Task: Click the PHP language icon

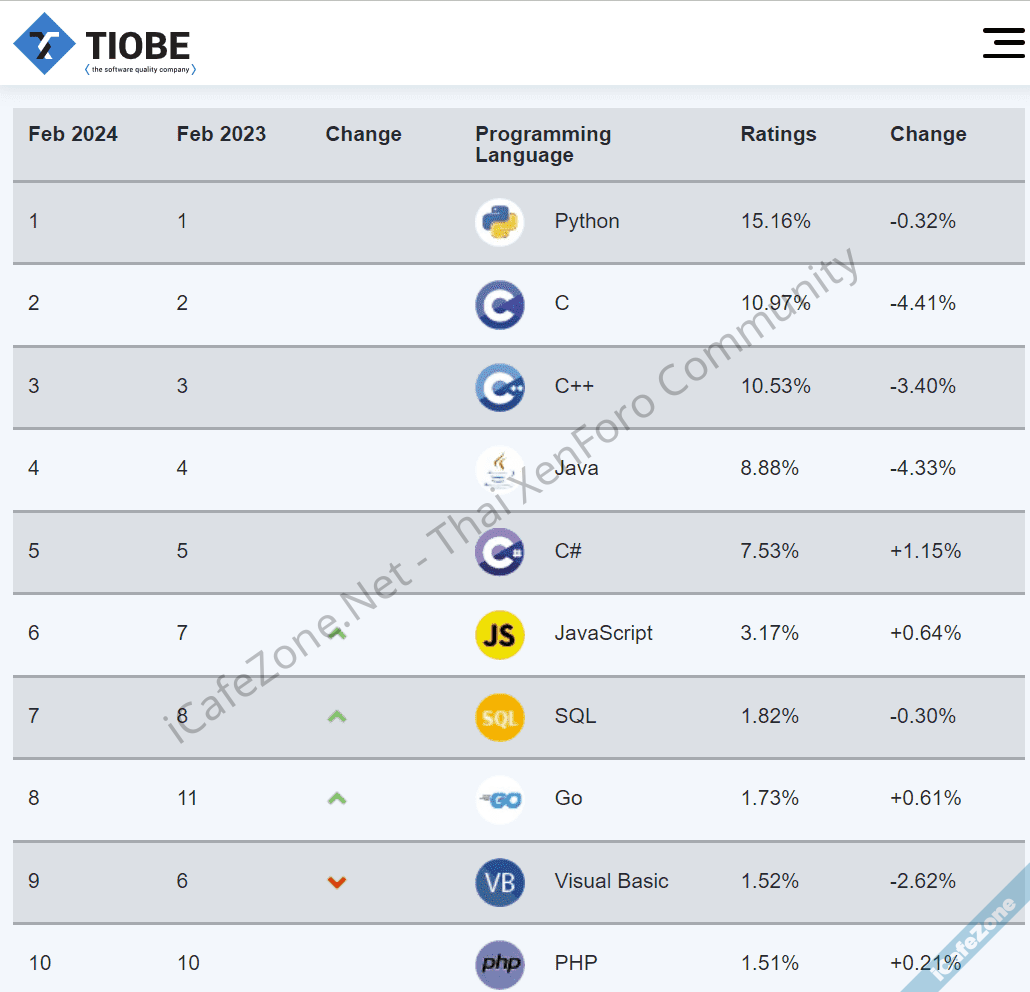Action: coord(499,964)
